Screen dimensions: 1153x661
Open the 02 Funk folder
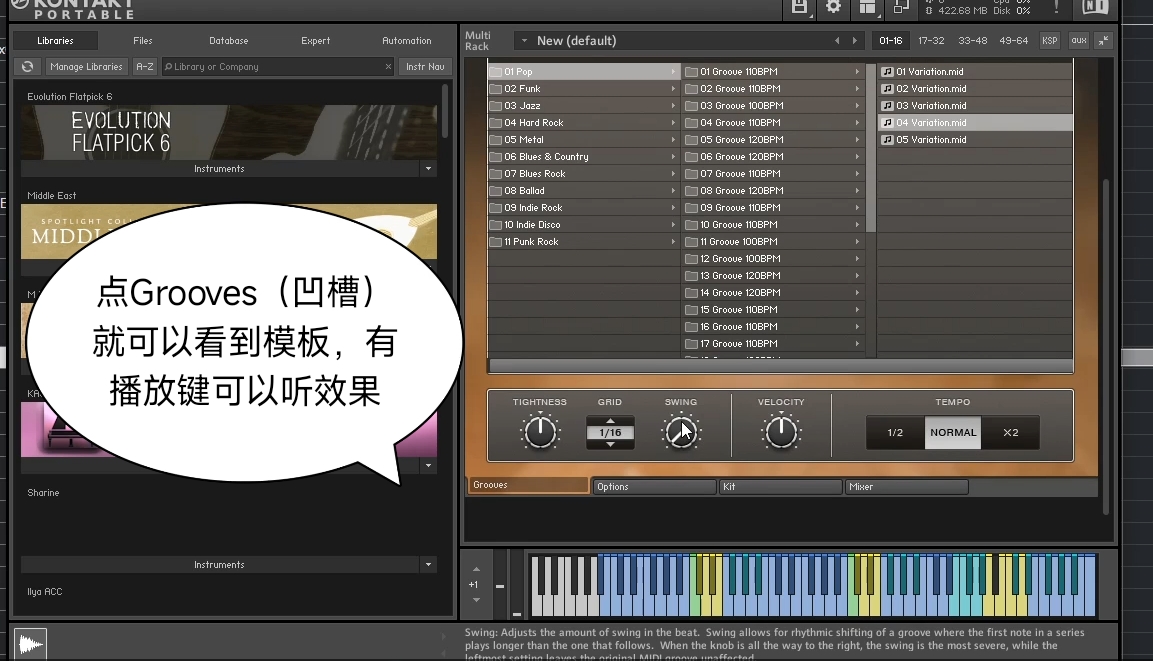tap(584, 88)
